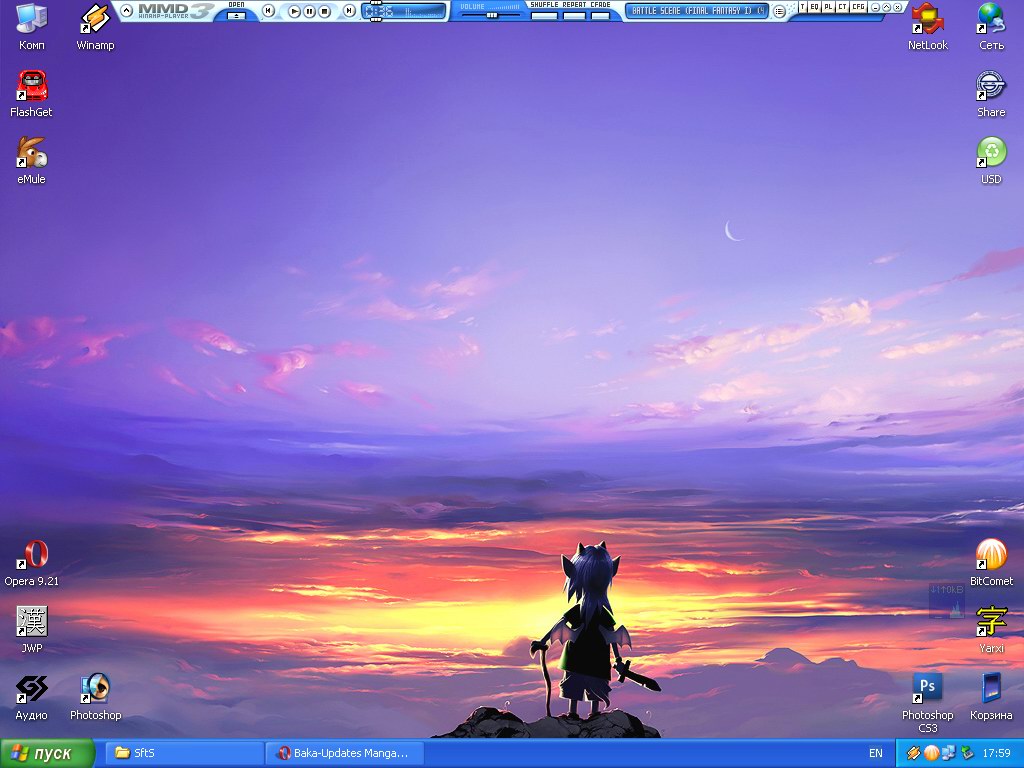Screen dimensions: 1024x768
Task: Switch to the Baka-Updates Manga taskbar window
Action: [344, 753]
